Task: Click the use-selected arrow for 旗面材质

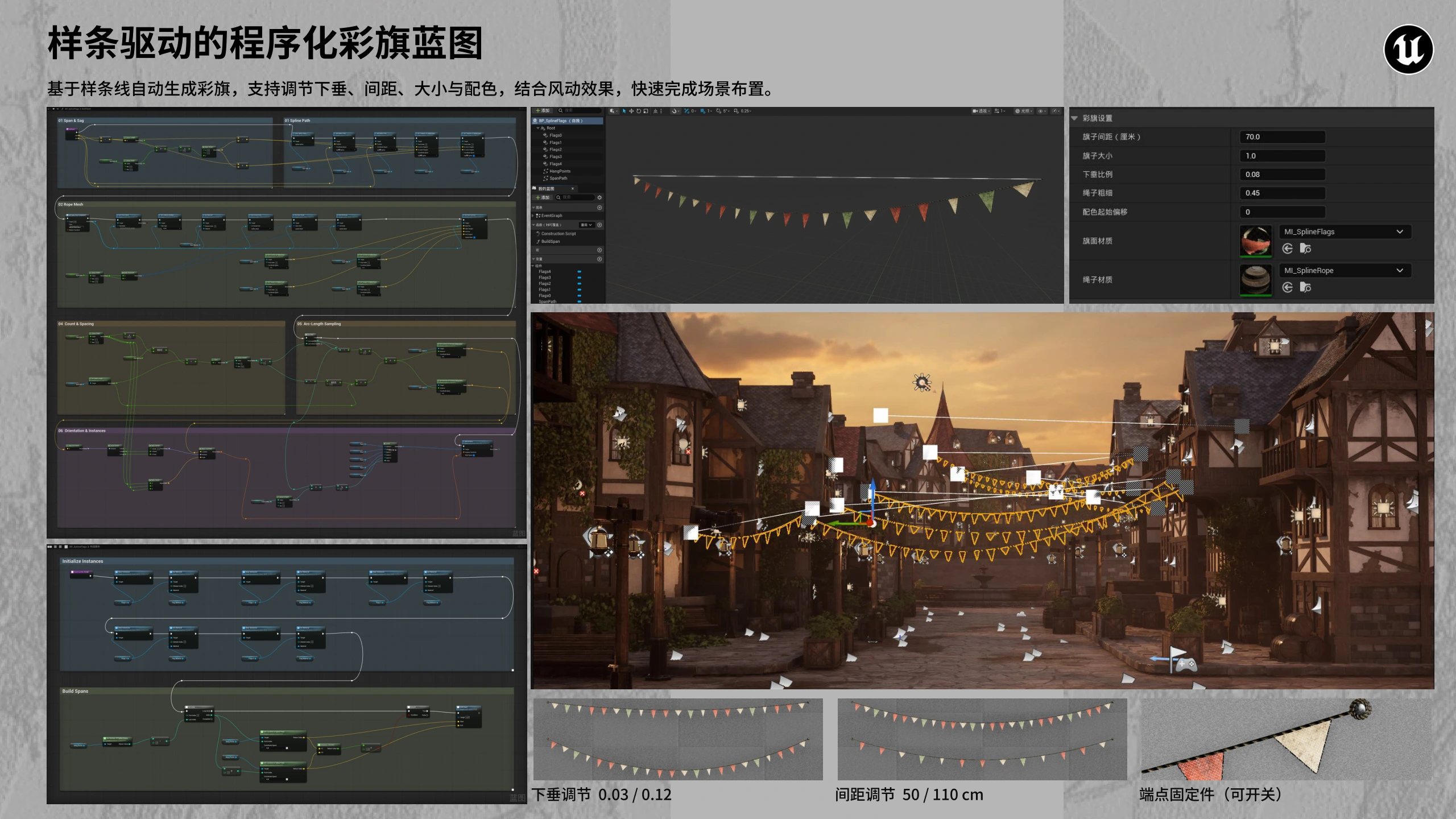Action: (x=1288, y=249)
